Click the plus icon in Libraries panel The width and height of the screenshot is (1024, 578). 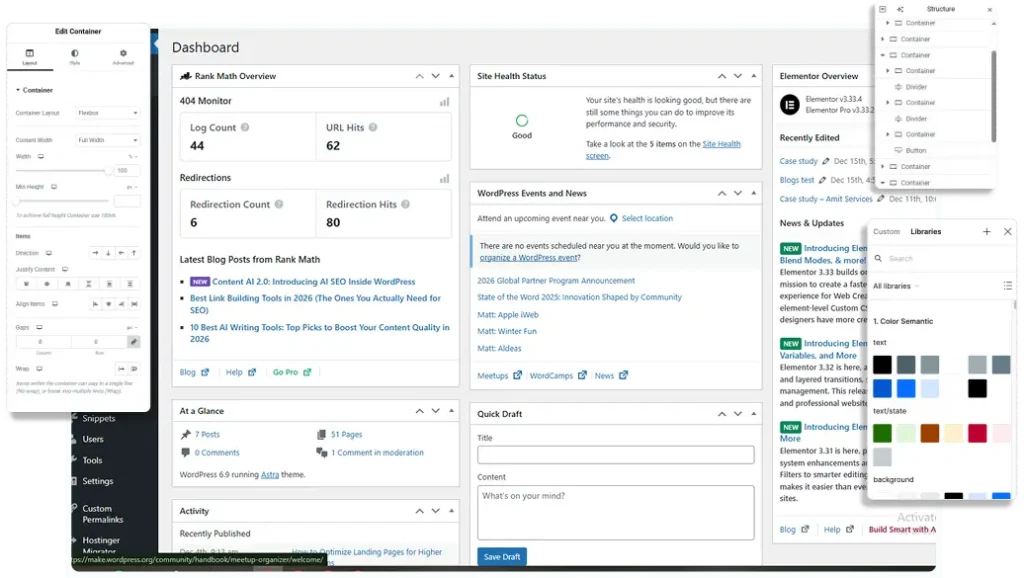(x=987, y=232)
